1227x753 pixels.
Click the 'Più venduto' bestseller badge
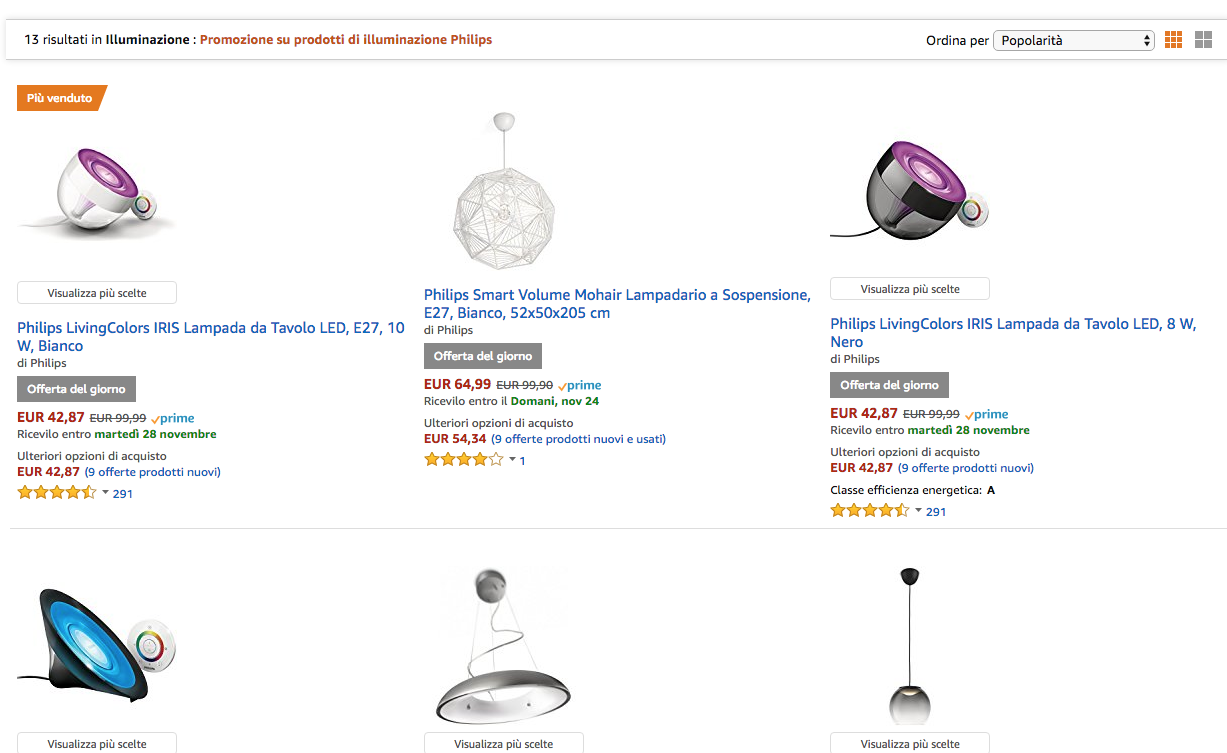click(60, 98)
